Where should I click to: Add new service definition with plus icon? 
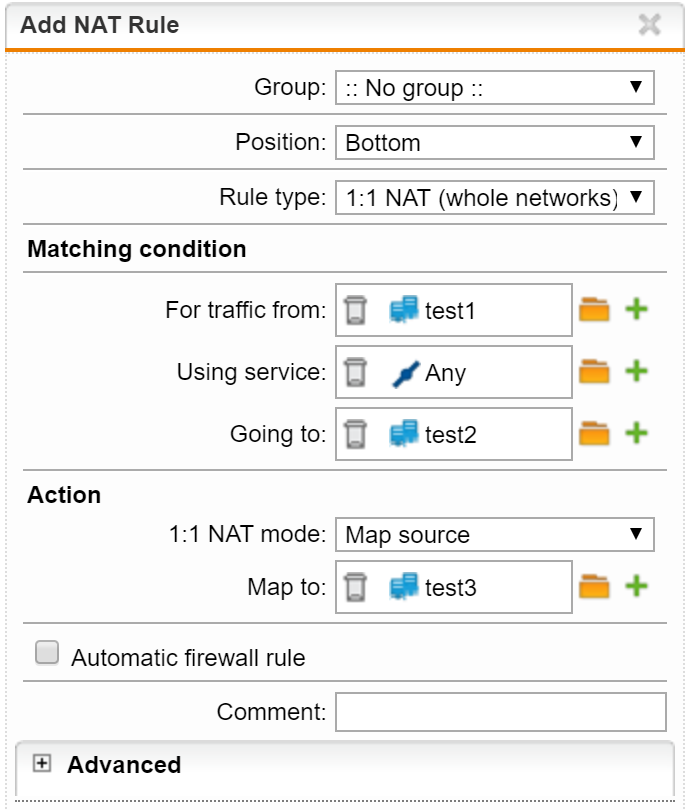[x=636, y=371]
